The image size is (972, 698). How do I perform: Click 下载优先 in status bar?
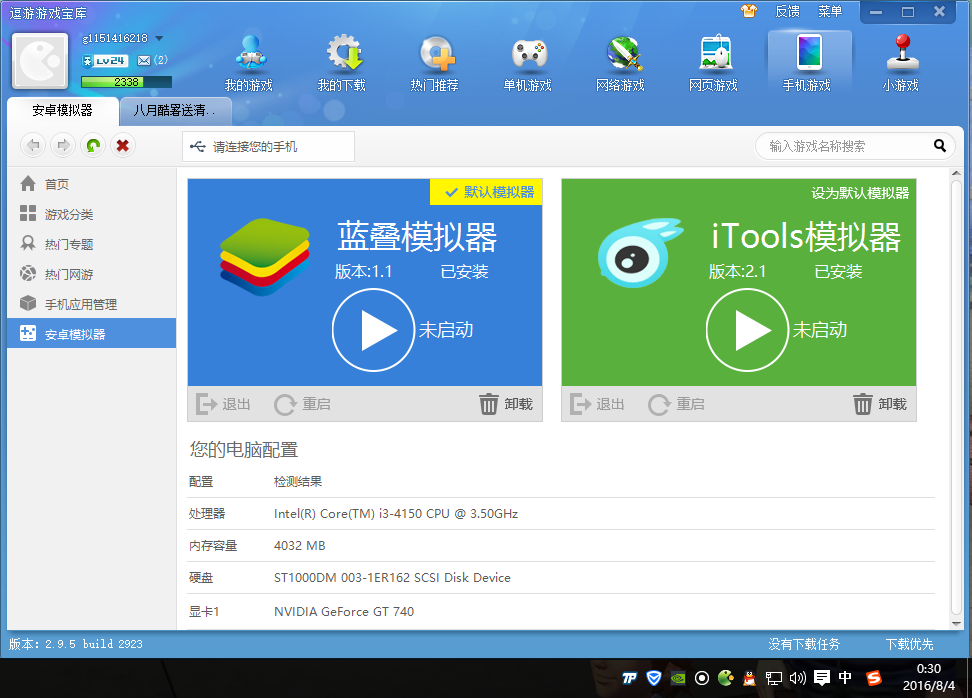pos(909,644)
